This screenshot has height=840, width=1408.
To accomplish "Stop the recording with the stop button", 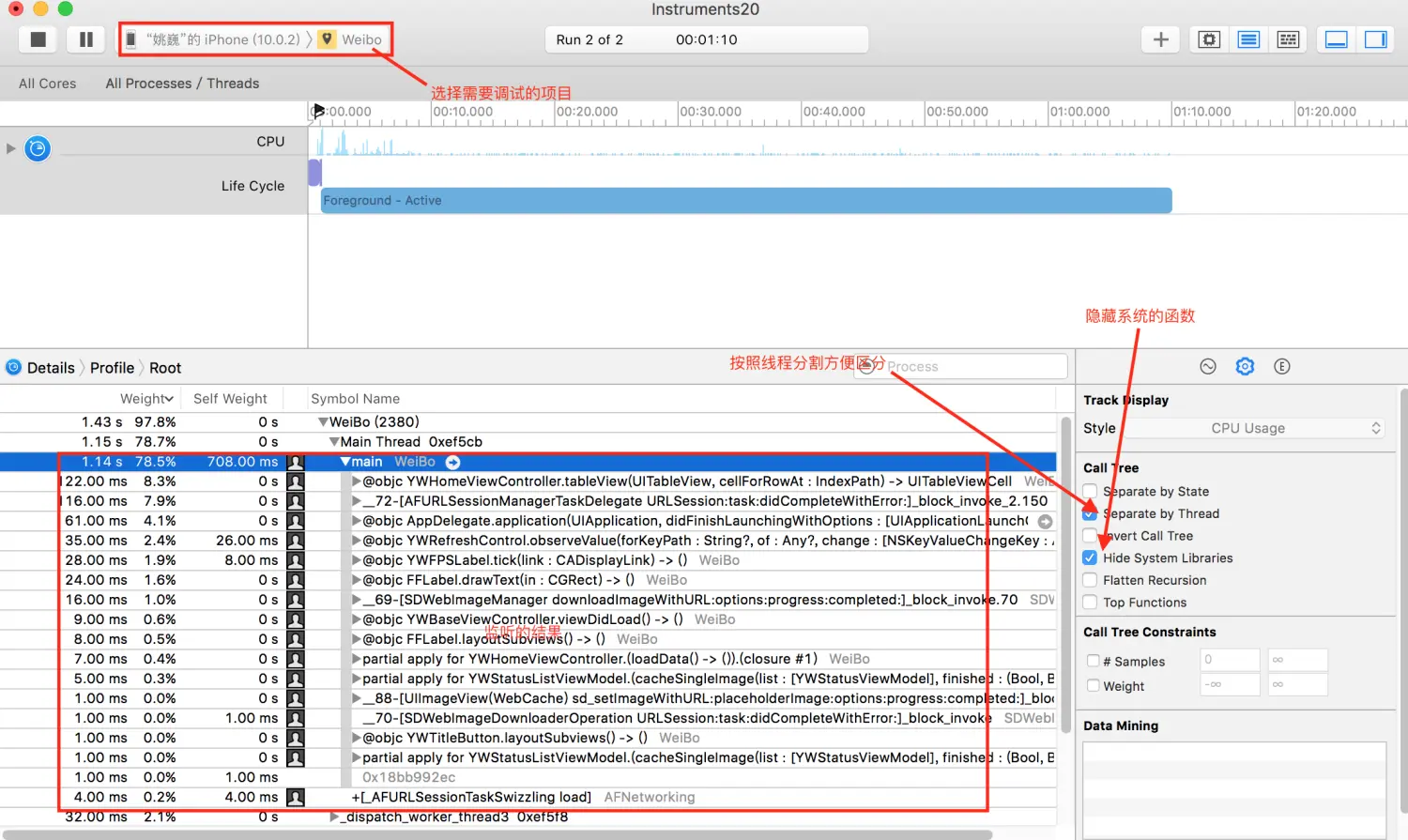I will tap(38, 39).
